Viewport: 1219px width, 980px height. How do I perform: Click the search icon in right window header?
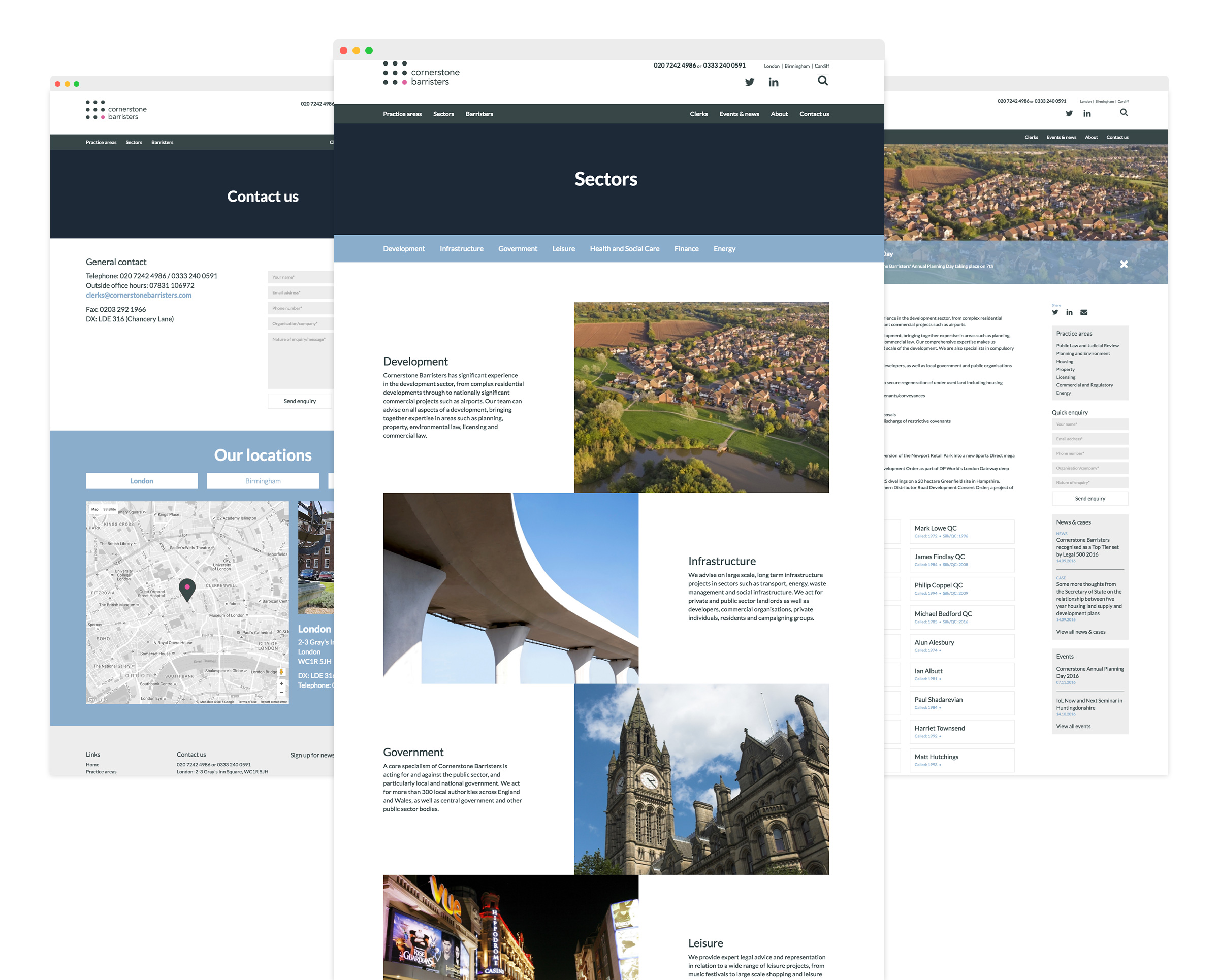pyautogui.click(x=1124, y=112)
